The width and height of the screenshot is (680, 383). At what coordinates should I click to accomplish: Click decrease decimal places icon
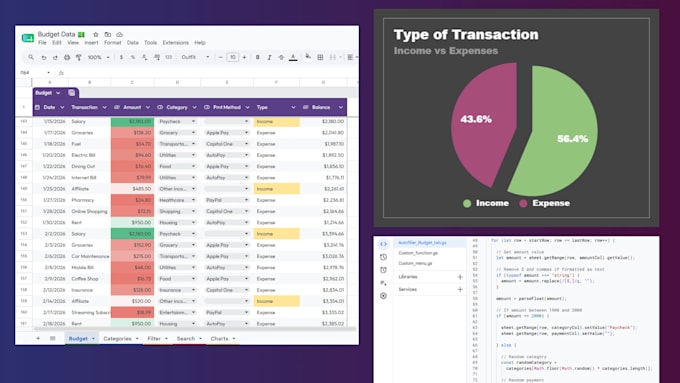point(144,57)
